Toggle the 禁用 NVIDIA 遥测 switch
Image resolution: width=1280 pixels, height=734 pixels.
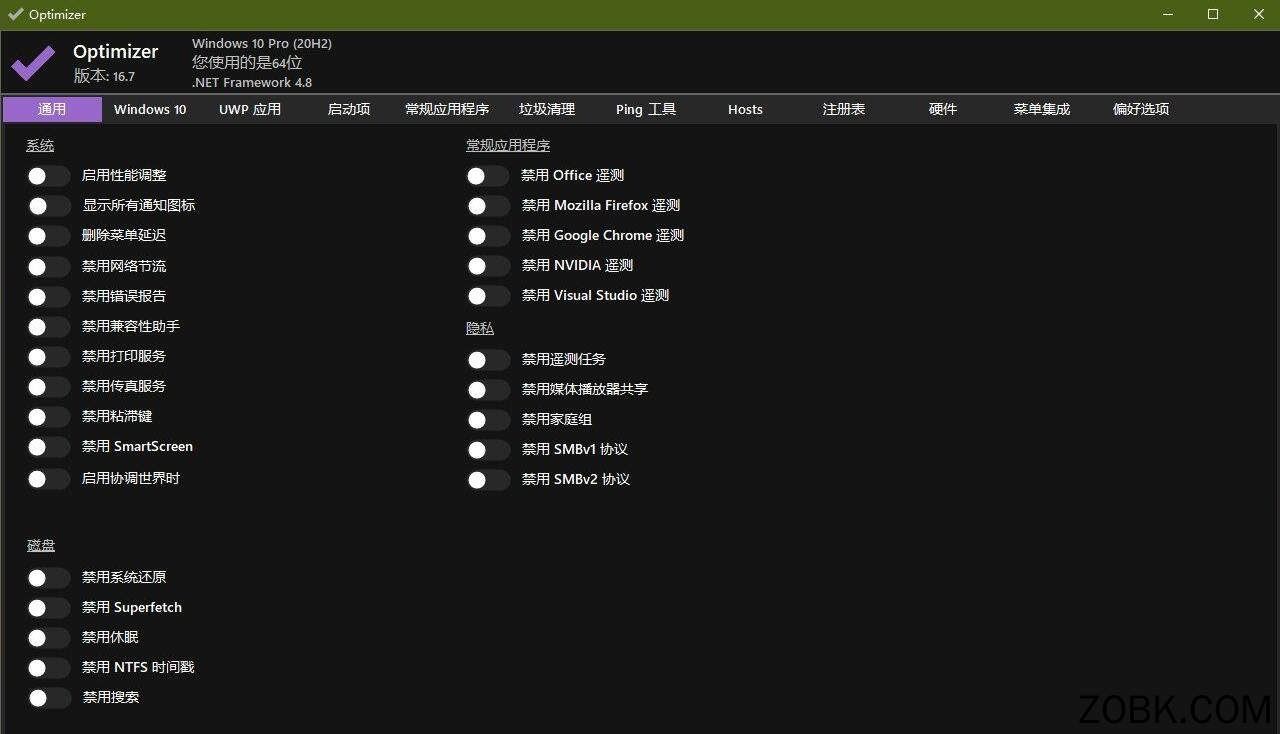[487, 265]
